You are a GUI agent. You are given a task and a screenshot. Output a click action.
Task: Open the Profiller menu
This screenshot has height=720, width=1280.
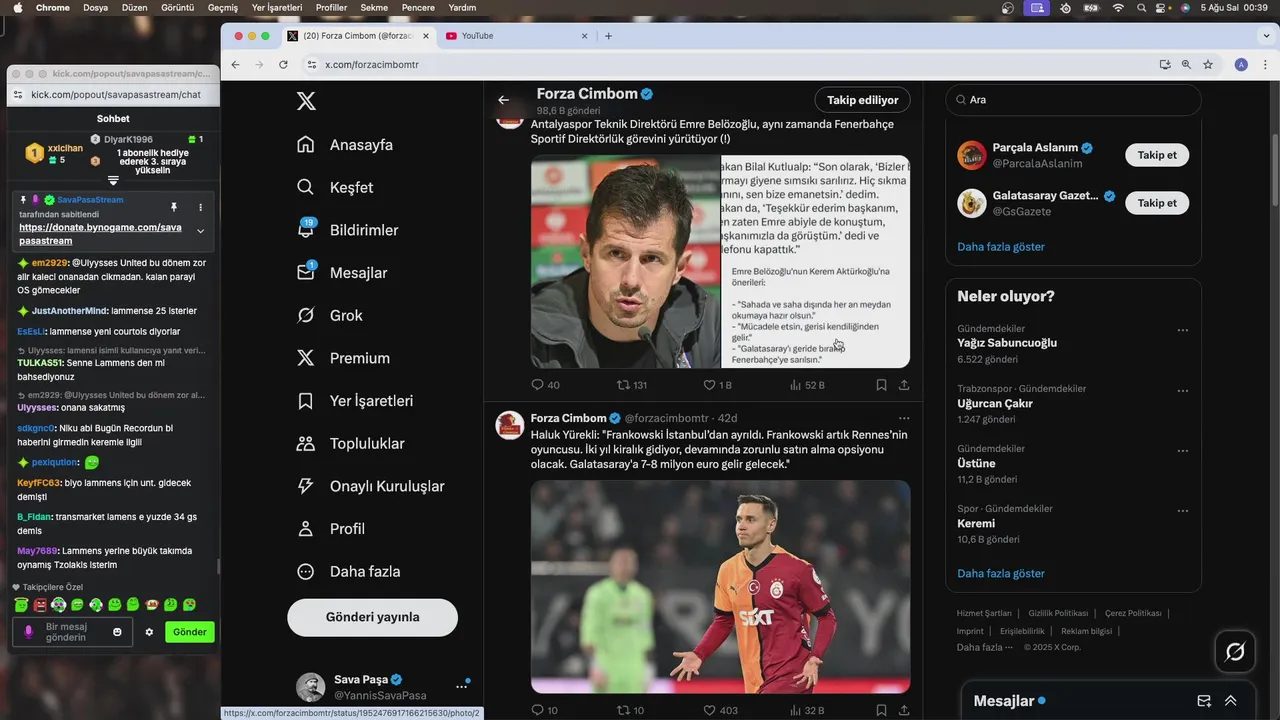(x=331, y=7)
